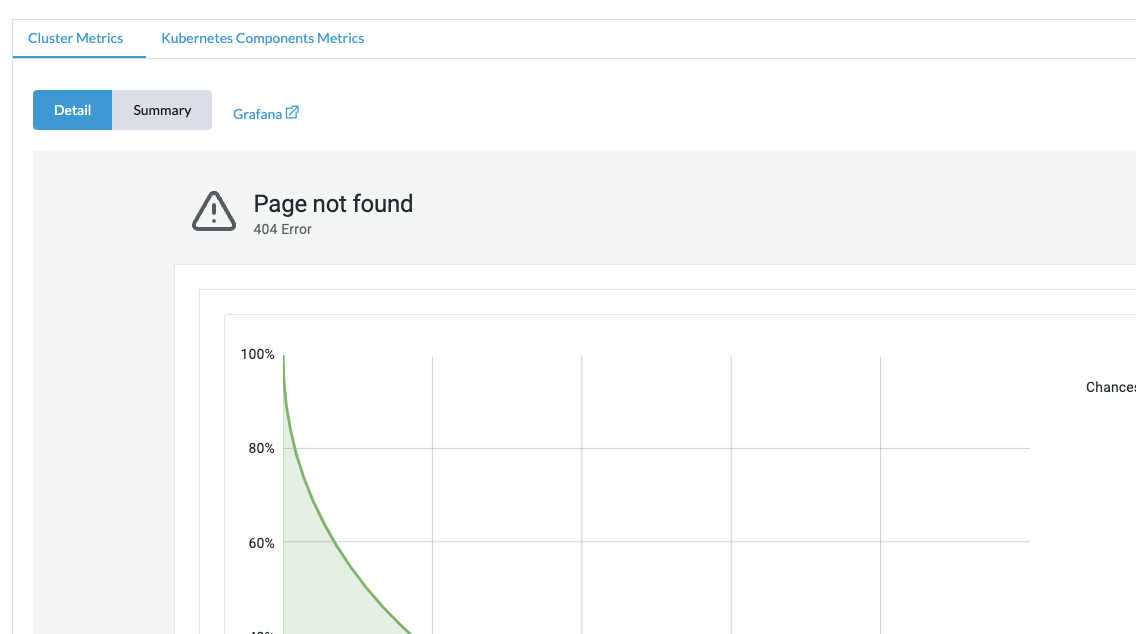Click the 404 Error subtitle text
This screenshot has width=1136, height=634.
[x=281, y=229]
